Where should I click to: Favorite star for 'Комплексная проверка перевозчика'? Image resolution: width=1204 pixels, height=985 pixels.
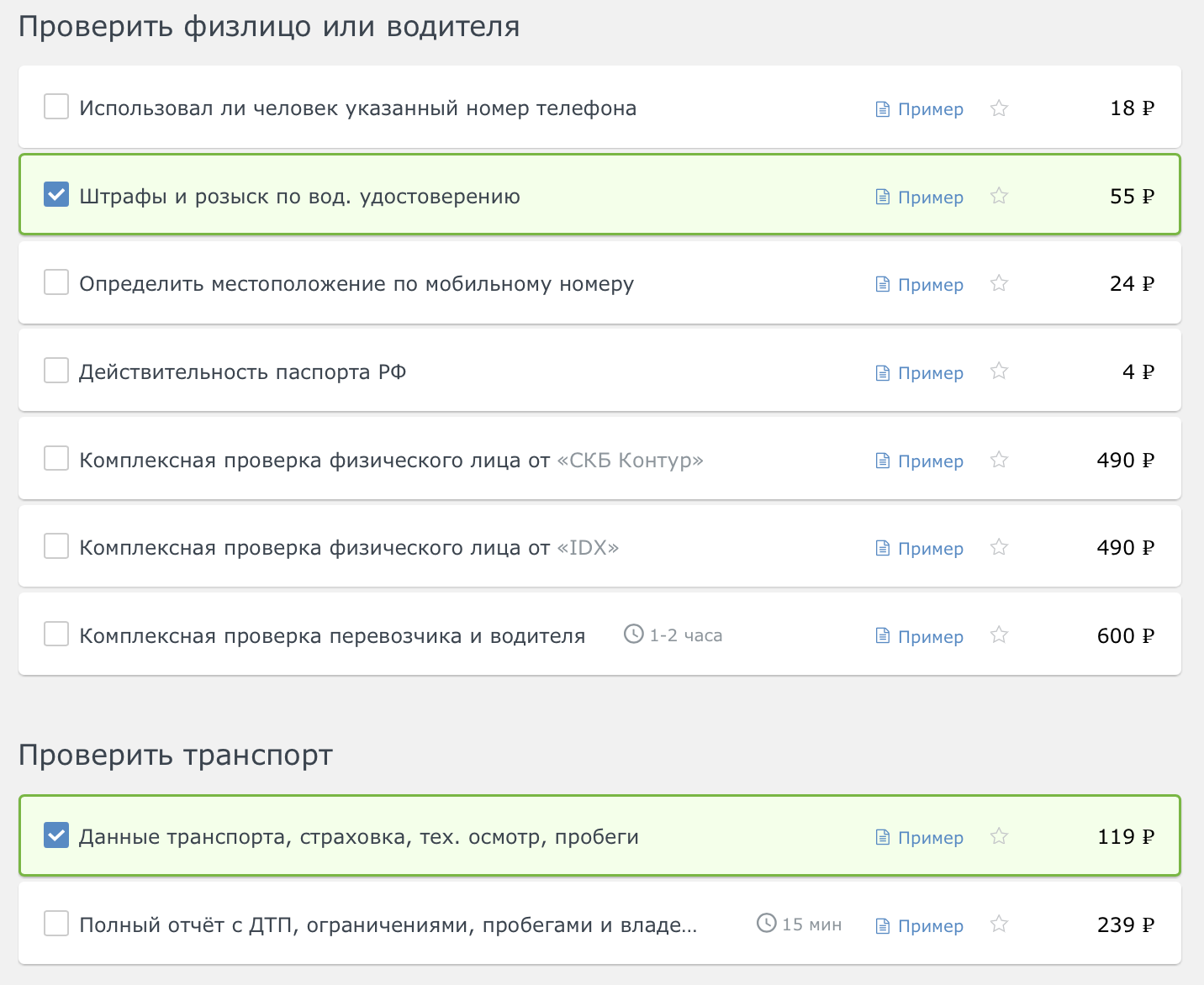(x=999, y=635)
